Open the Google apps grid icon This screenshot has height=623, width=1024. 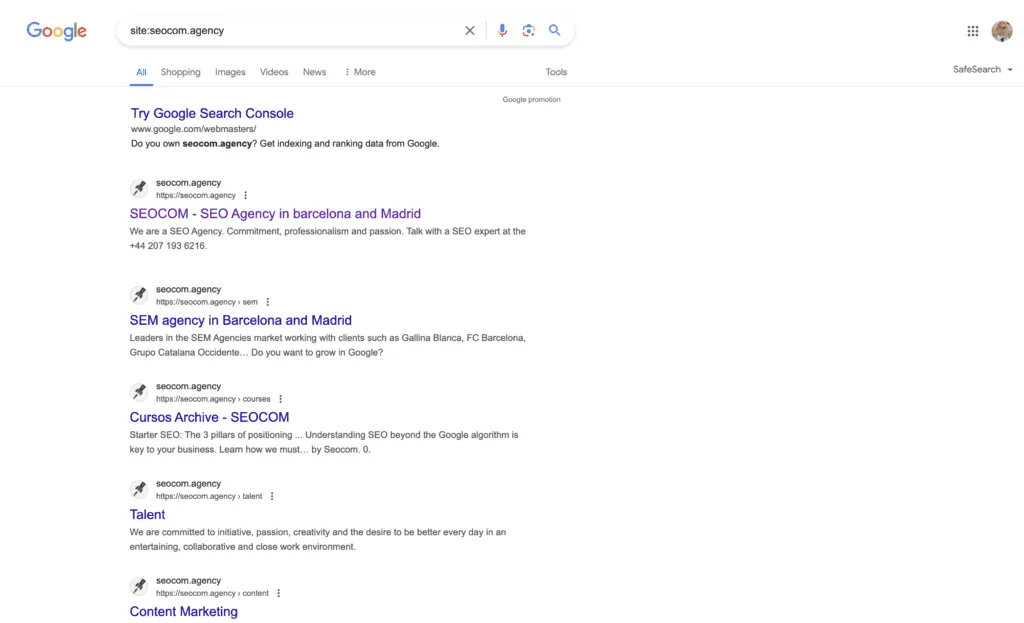[x=973, y=31]
